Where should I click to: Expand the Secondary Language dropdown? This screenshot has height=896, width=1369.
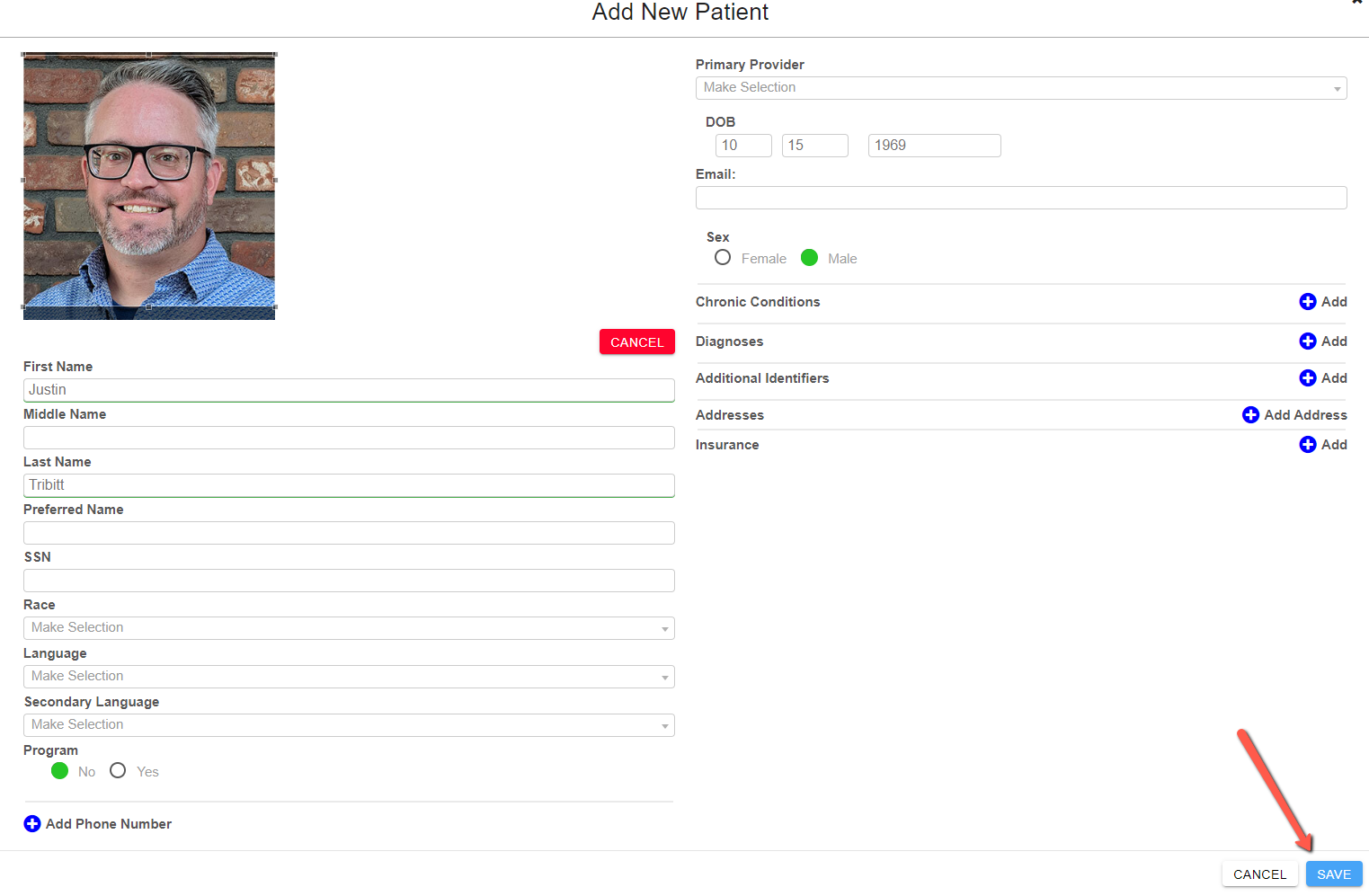349,725
